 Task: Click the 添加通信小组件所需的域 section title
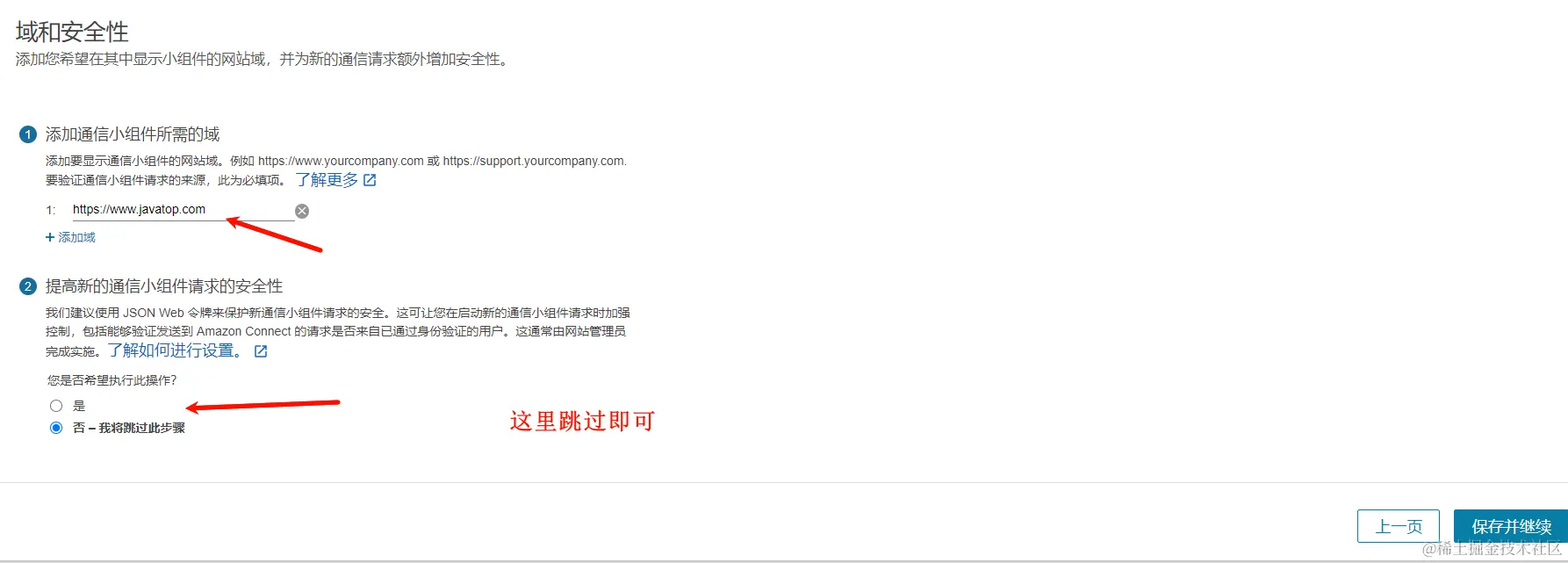[x=133, y=134]
